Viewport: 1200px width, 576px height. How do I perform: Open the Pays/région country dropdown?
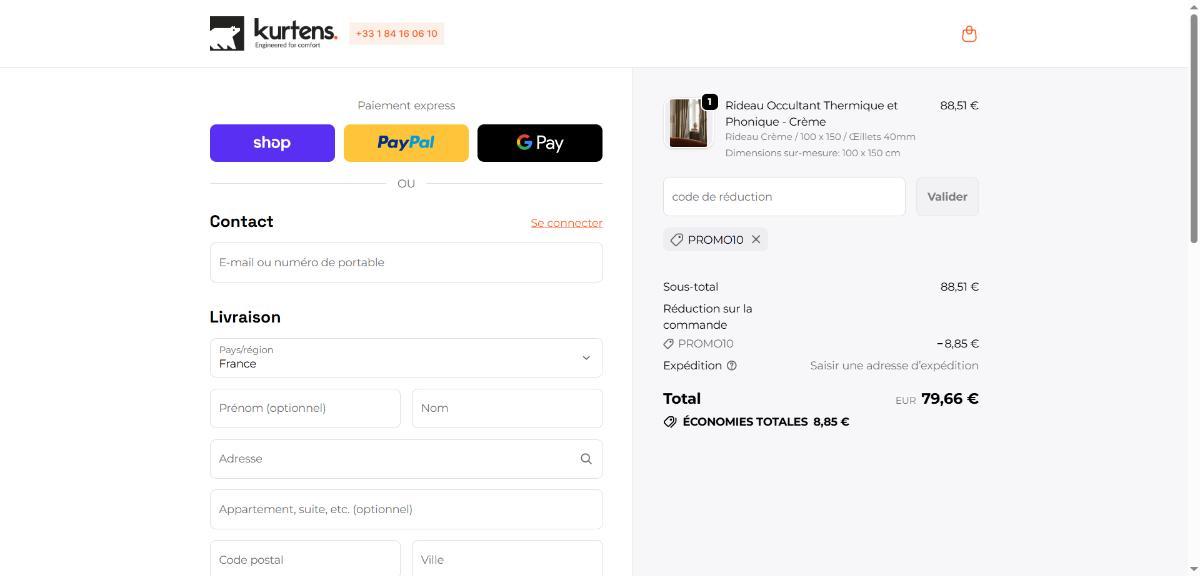point(406,358)
